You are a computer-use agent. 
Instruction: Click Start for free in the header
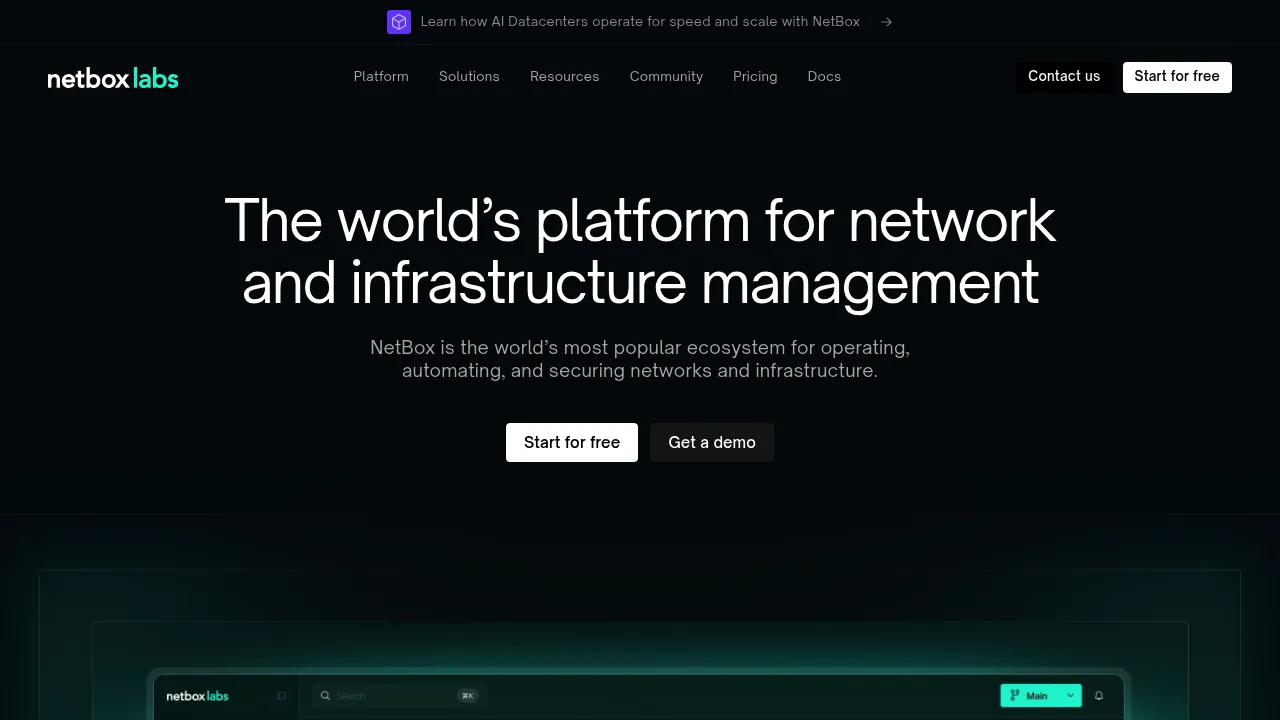click(1177, 77)
